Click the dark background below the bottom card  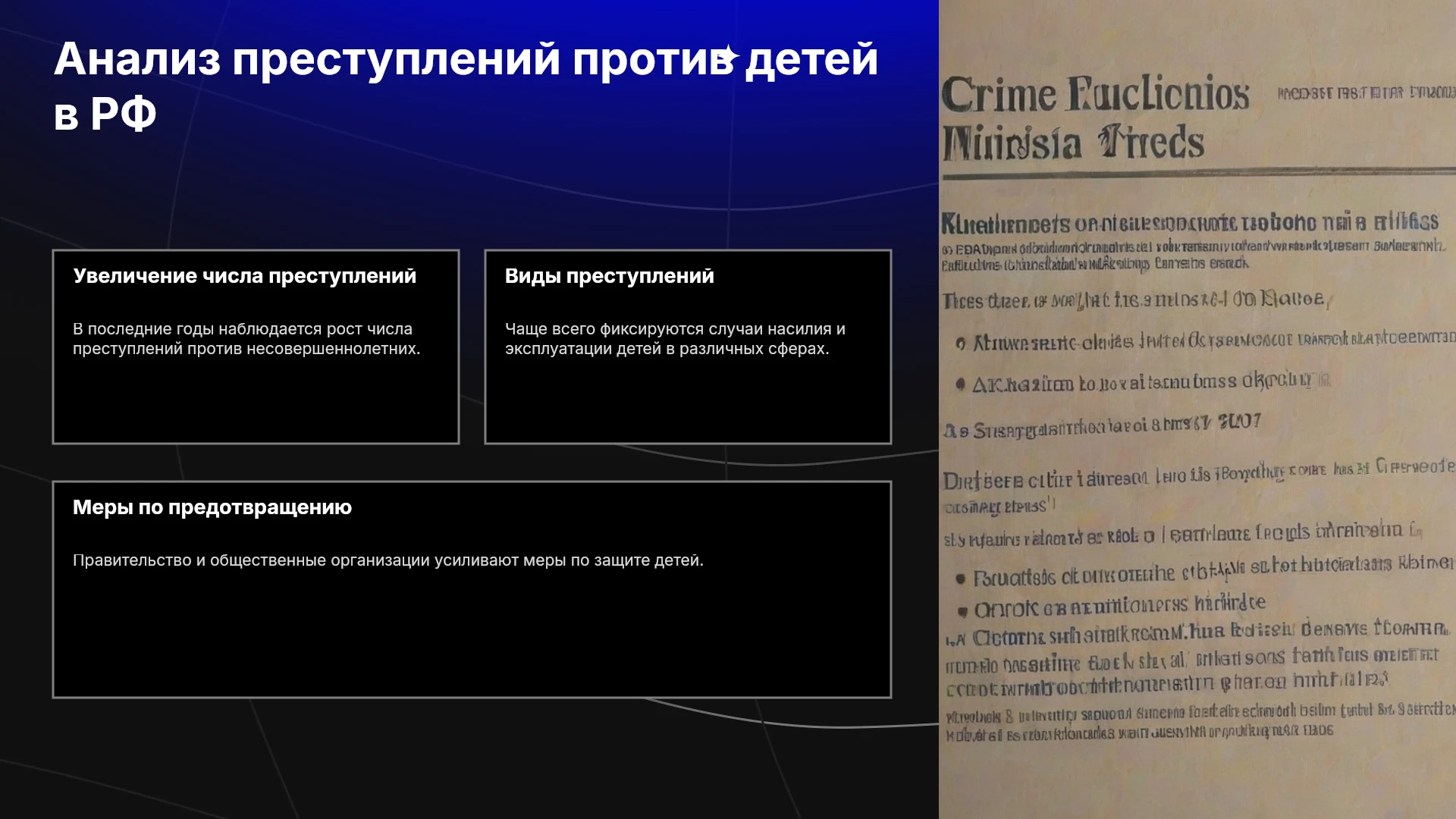470,758
